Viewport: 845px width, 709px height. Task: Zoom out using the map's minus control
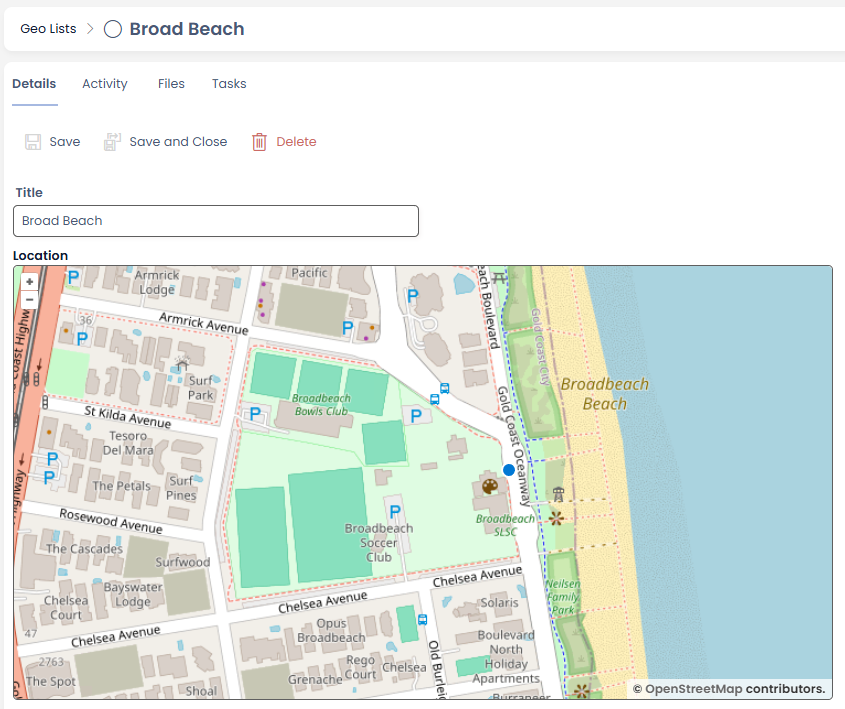point(29,299)
